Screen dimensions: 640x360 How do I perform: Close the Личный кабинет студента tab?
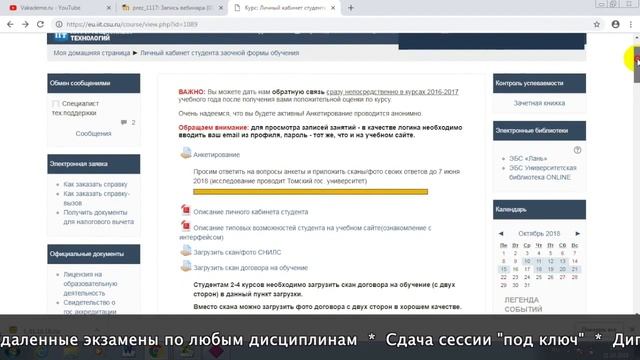[x=333, y=8]
